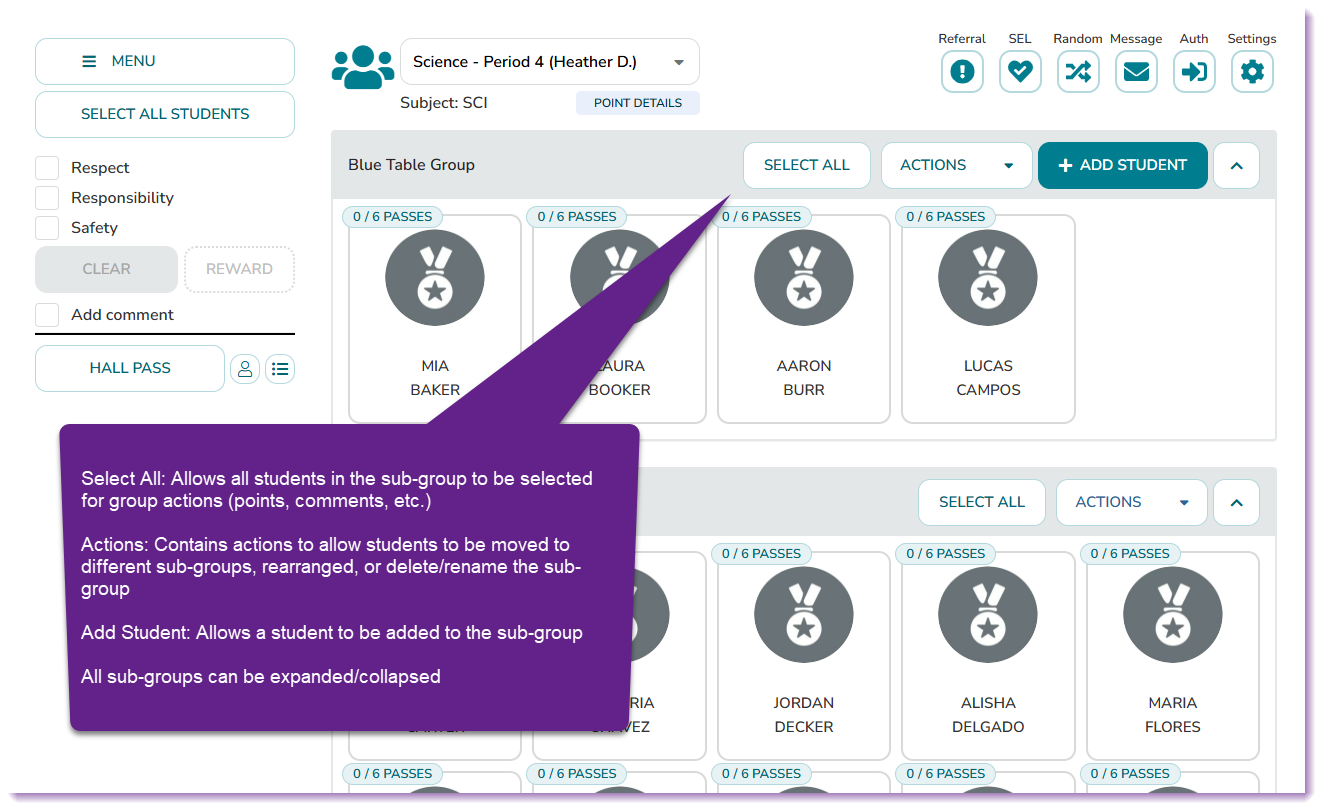Click the SEL heart icon

[x=1020, y=72]
